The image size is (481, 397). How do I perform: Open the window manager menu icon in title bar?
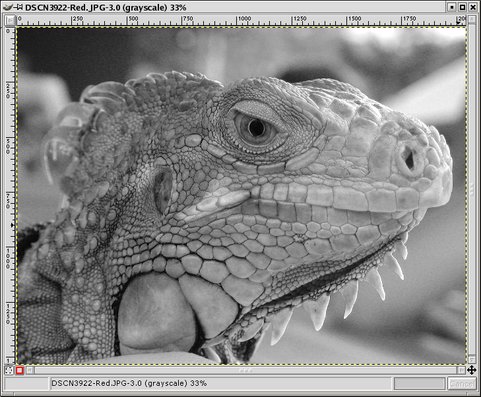point(8,7)
